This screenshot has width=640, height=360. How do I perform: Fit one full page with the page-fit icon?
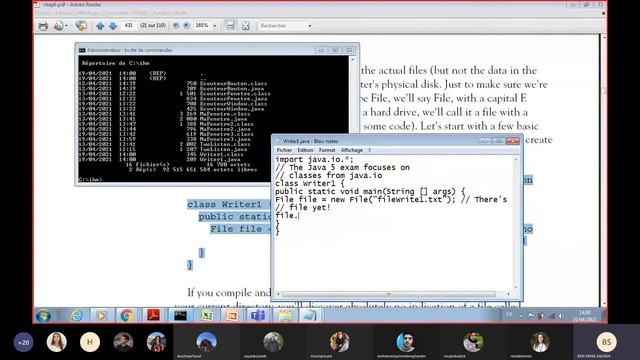(246, 26)
